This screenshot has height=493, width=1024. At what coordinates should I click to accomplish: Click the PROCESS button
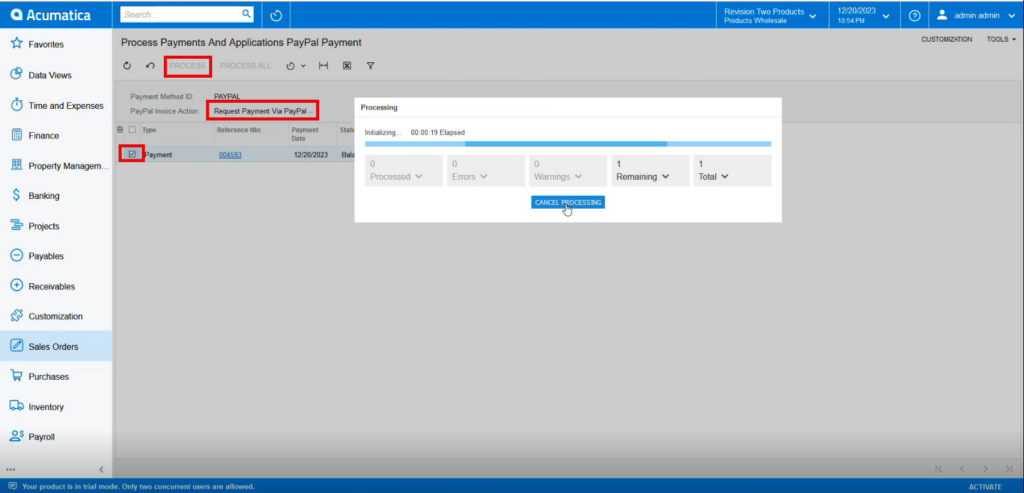[x=187, y=66]
